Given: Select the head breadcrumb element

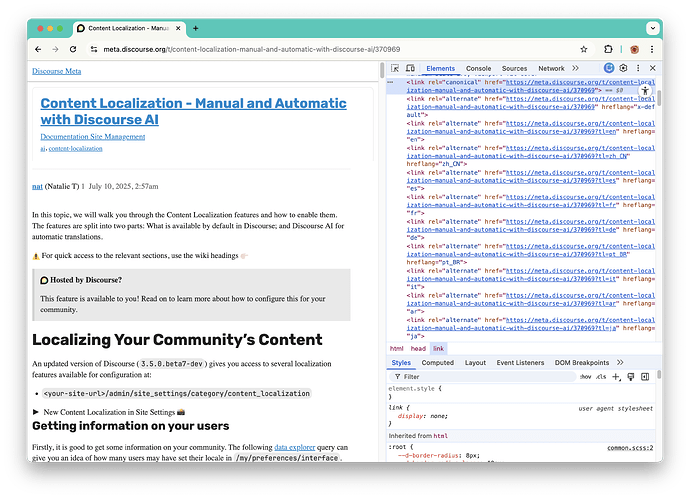Looking at the screenshot, I should click(418, 349).
